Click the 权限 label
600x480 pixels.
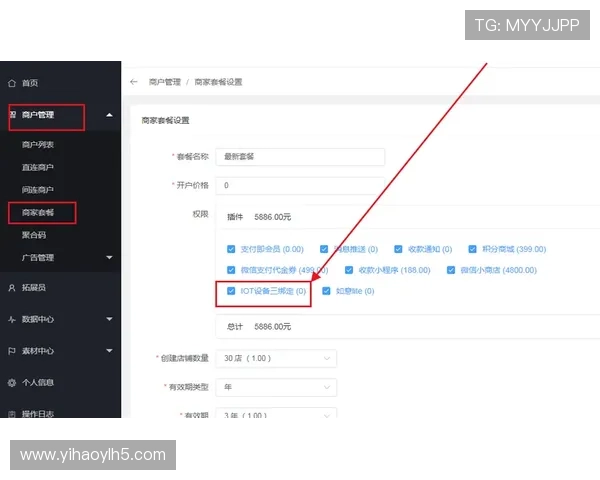[x=200, y=214]
